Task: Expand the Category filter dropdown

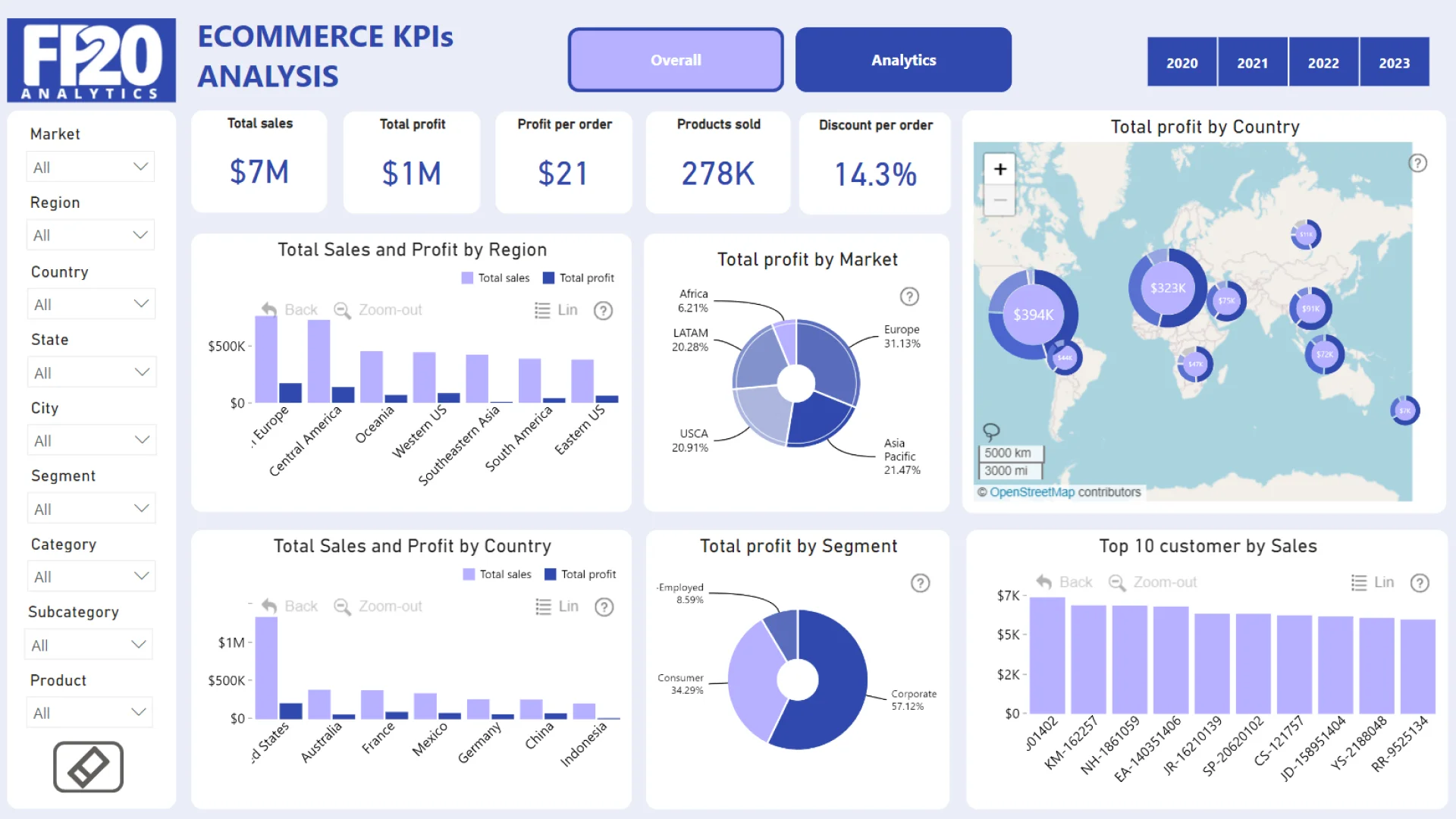Action: pyautogui.click(x=92, y=576)
